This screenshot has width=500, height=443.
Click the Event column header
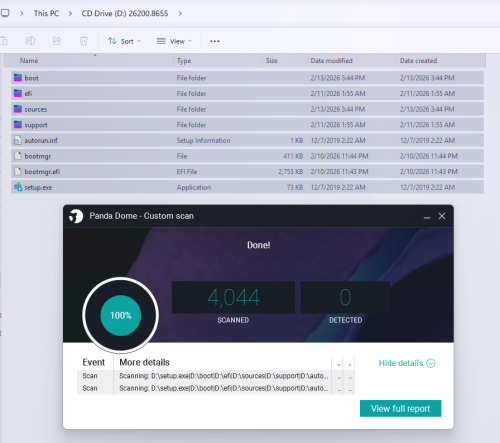pyautogui.click(x=94, y=362)
